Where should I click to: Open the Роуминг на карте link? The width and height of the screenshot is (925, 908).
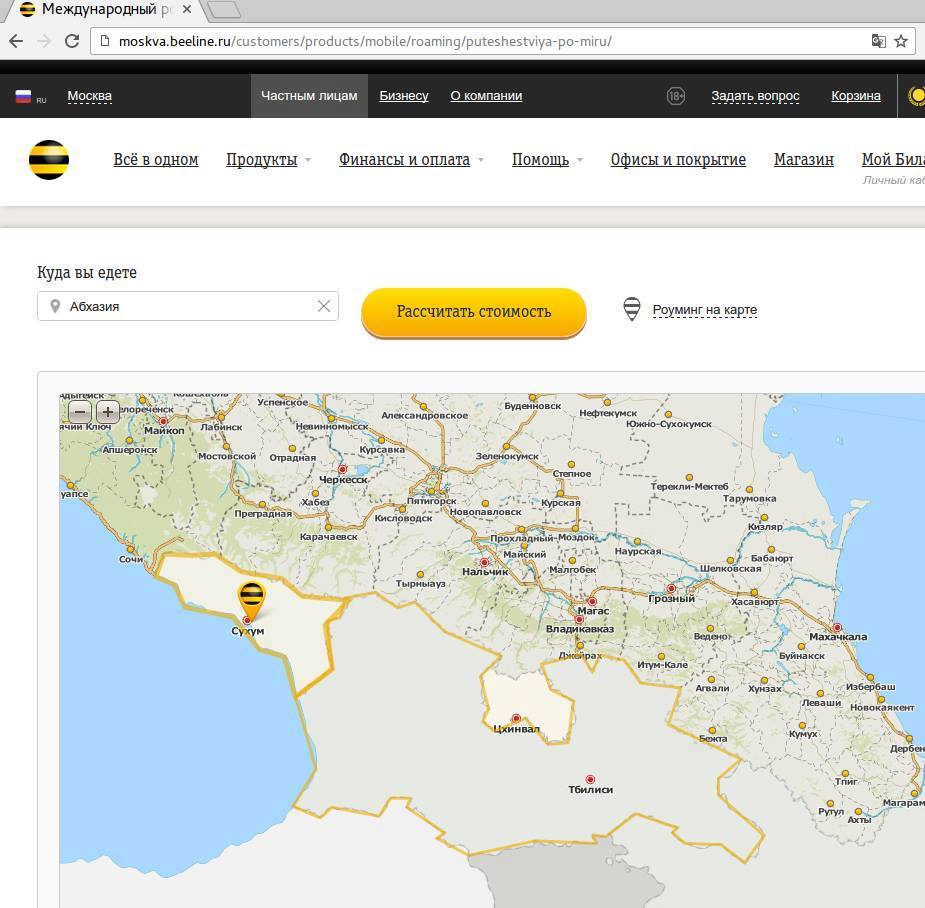pyautogui.click(x=704, y=310)
